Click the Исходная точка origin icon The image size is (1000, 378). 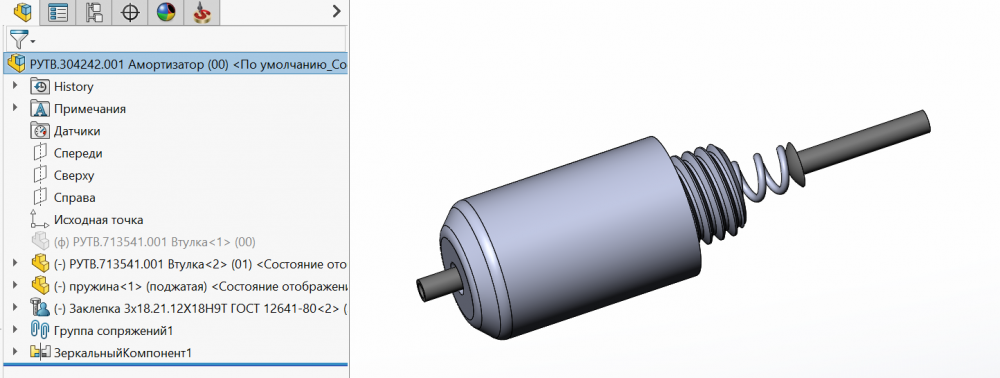coord(40,220)
